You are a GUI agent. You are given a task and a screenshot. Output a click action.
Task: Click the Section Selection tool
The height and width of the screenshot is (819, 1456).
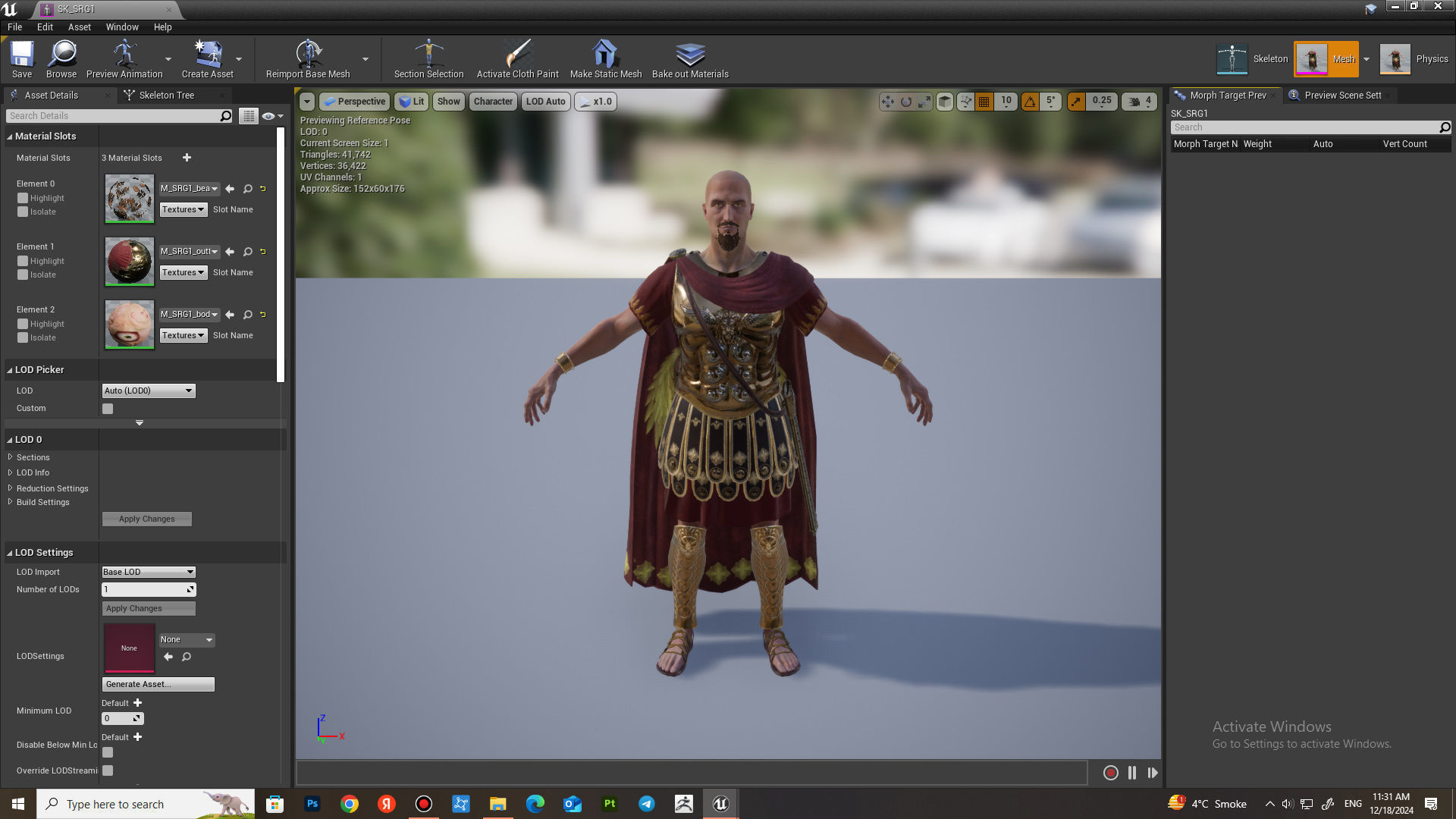[x=428, y=59]
